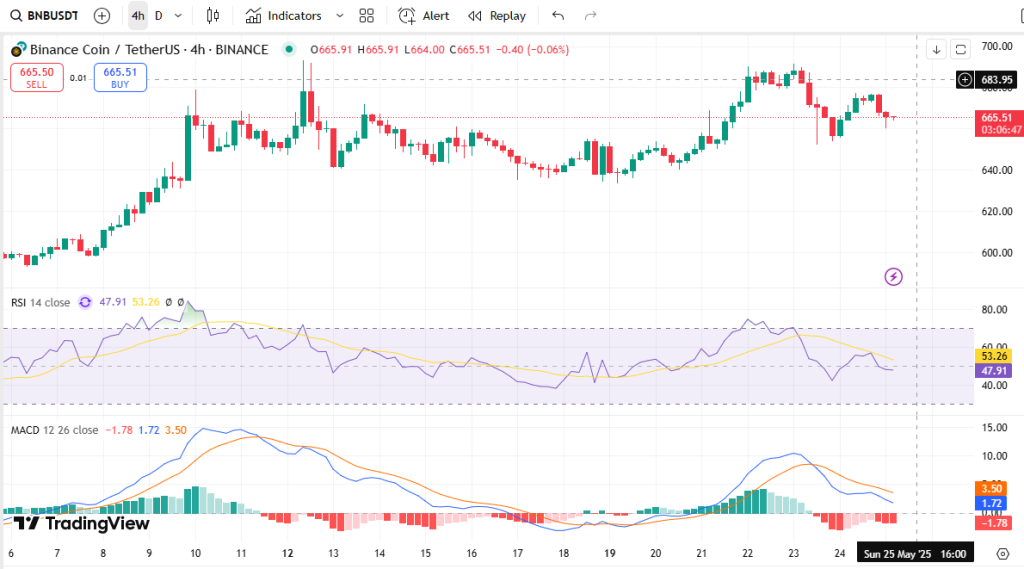Click the 700.00 price scale label

pos(997,46)
